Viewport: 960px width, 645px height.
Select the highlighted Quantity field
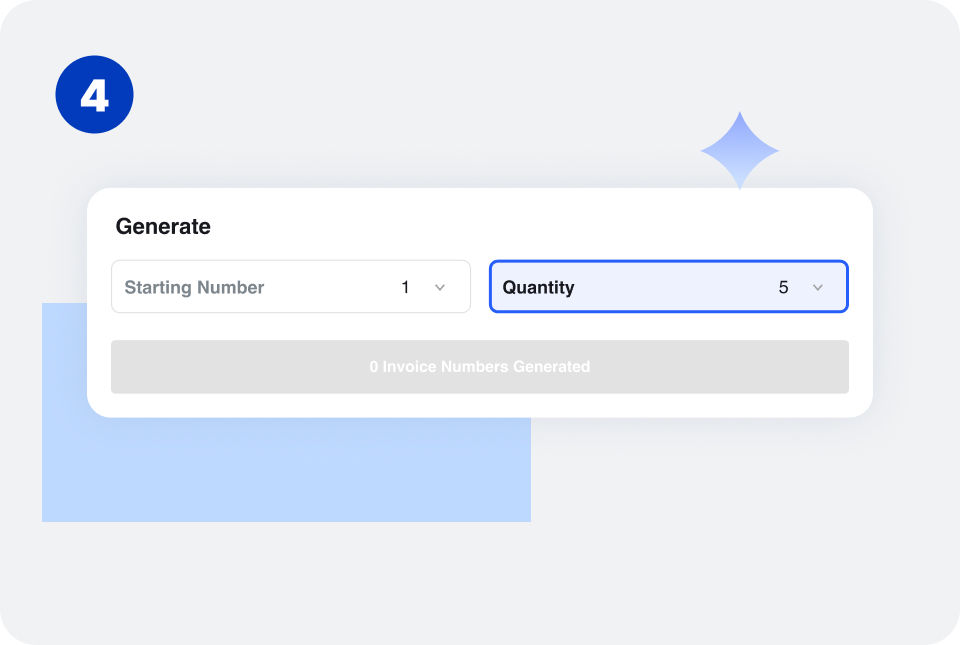669,286
